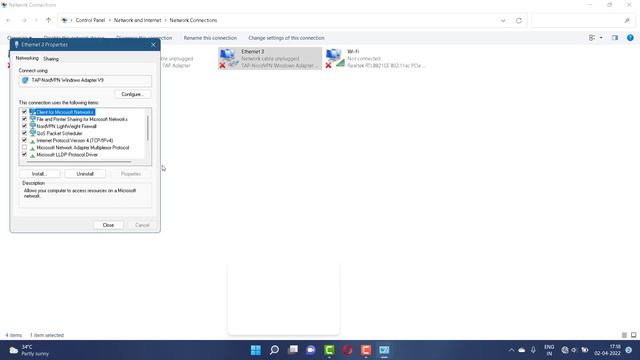Toggle Microsoft LLDP Protocol Driver checkbox
Image resolution: width=640 pixels, height=360 pixels.
(x=24, y=155)
